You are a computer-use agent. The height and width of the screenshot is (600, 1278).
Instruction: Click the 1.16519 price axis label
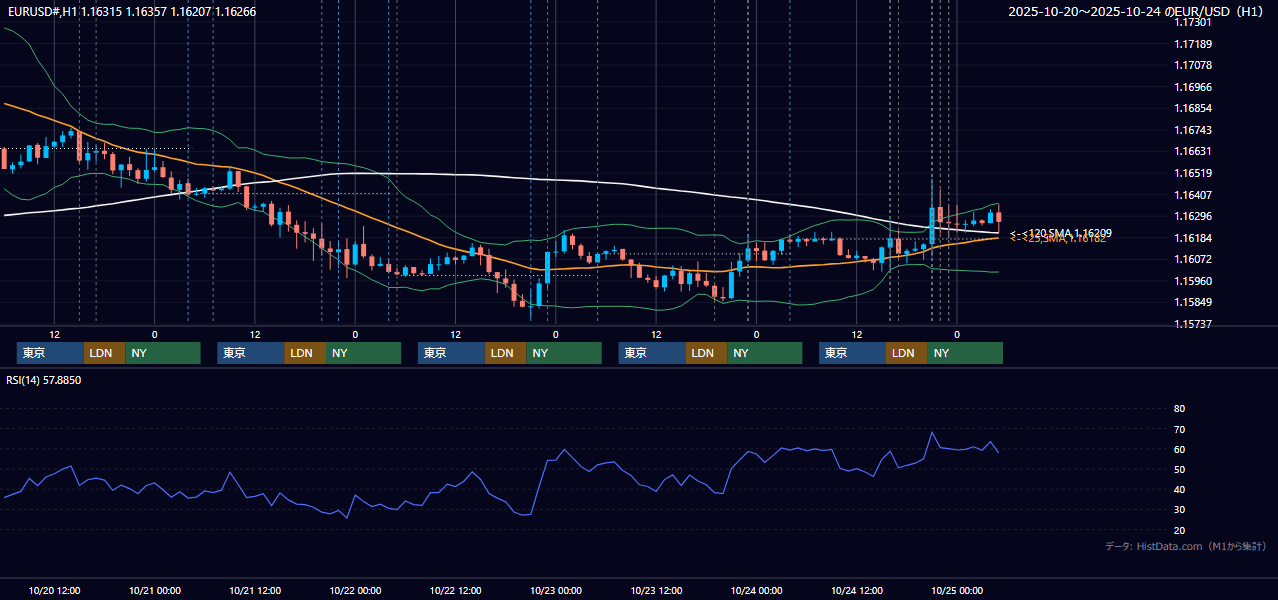coord(1192,173)
